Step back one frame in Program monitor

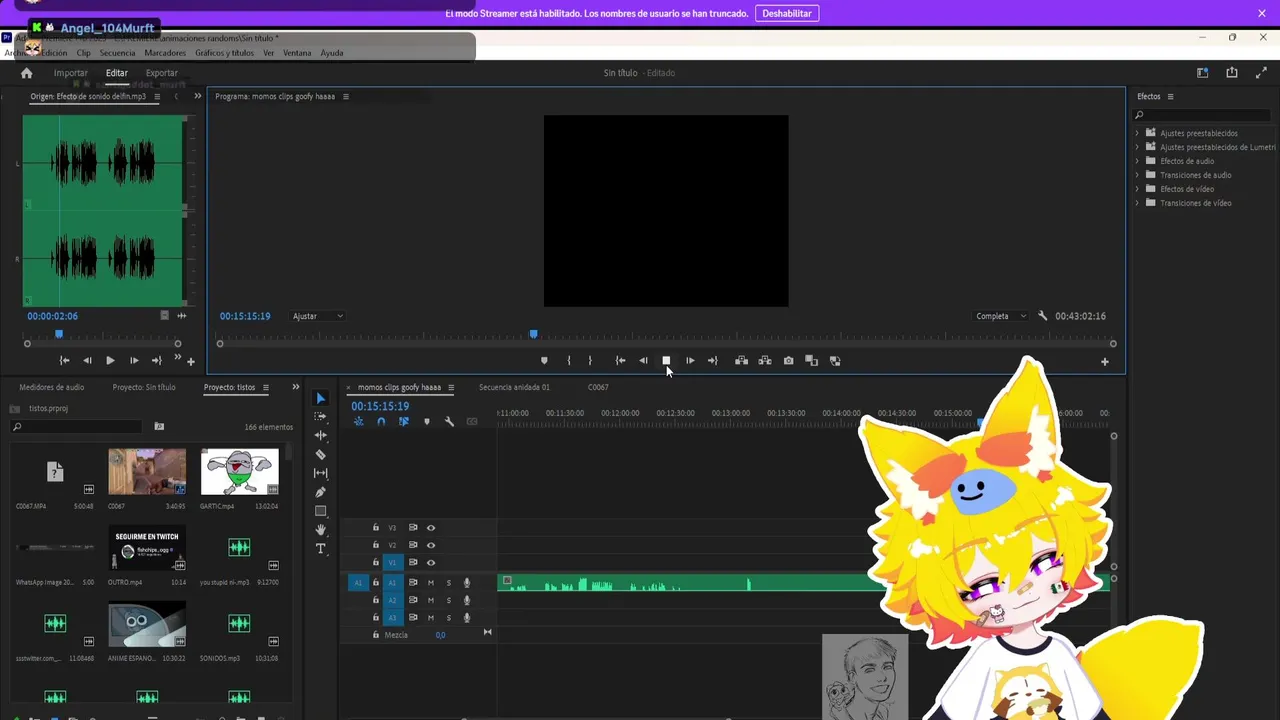(x=643, y=361)
